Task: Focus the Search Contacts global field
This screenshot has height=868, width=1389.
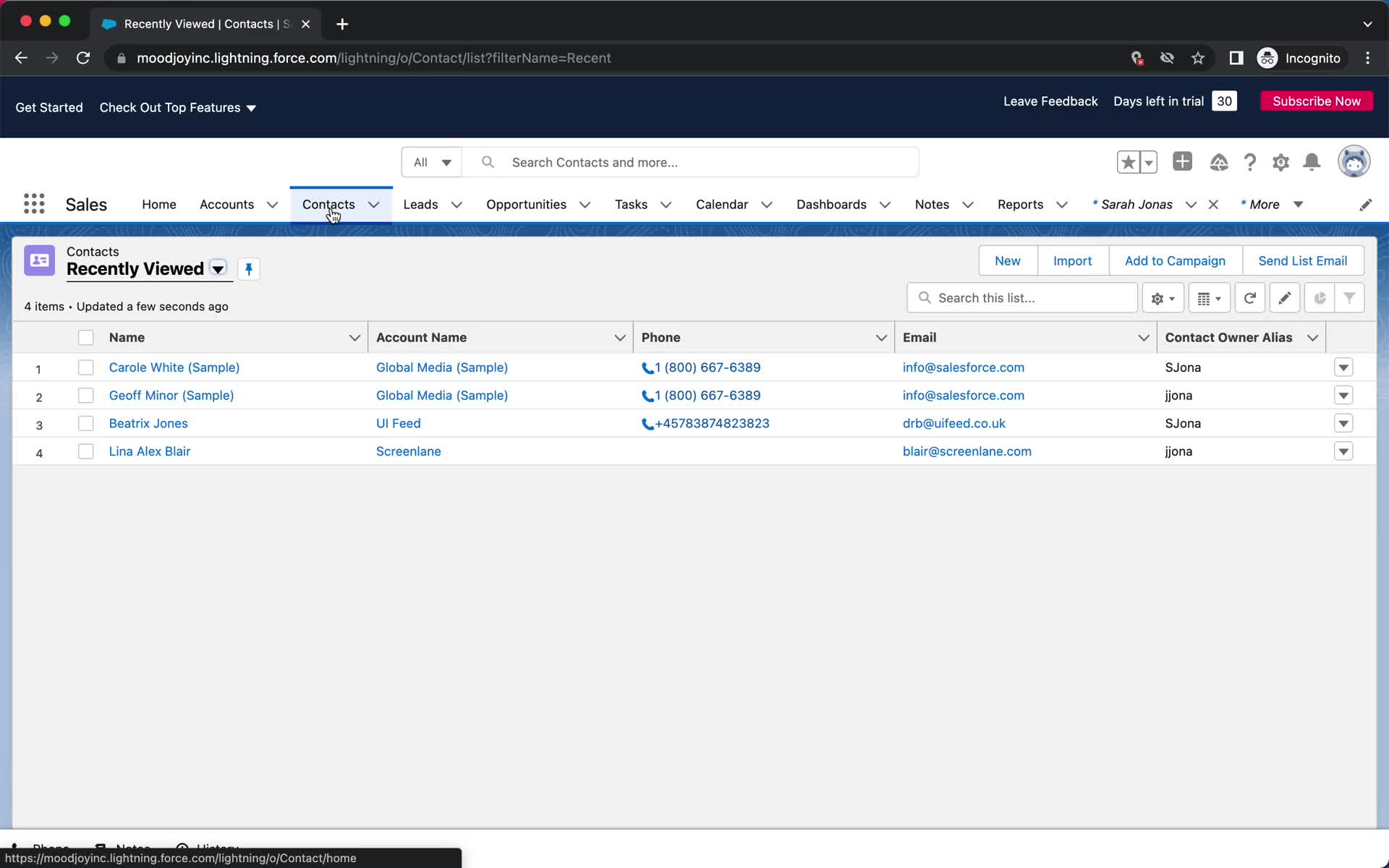Action: click(x=691, y=162)
